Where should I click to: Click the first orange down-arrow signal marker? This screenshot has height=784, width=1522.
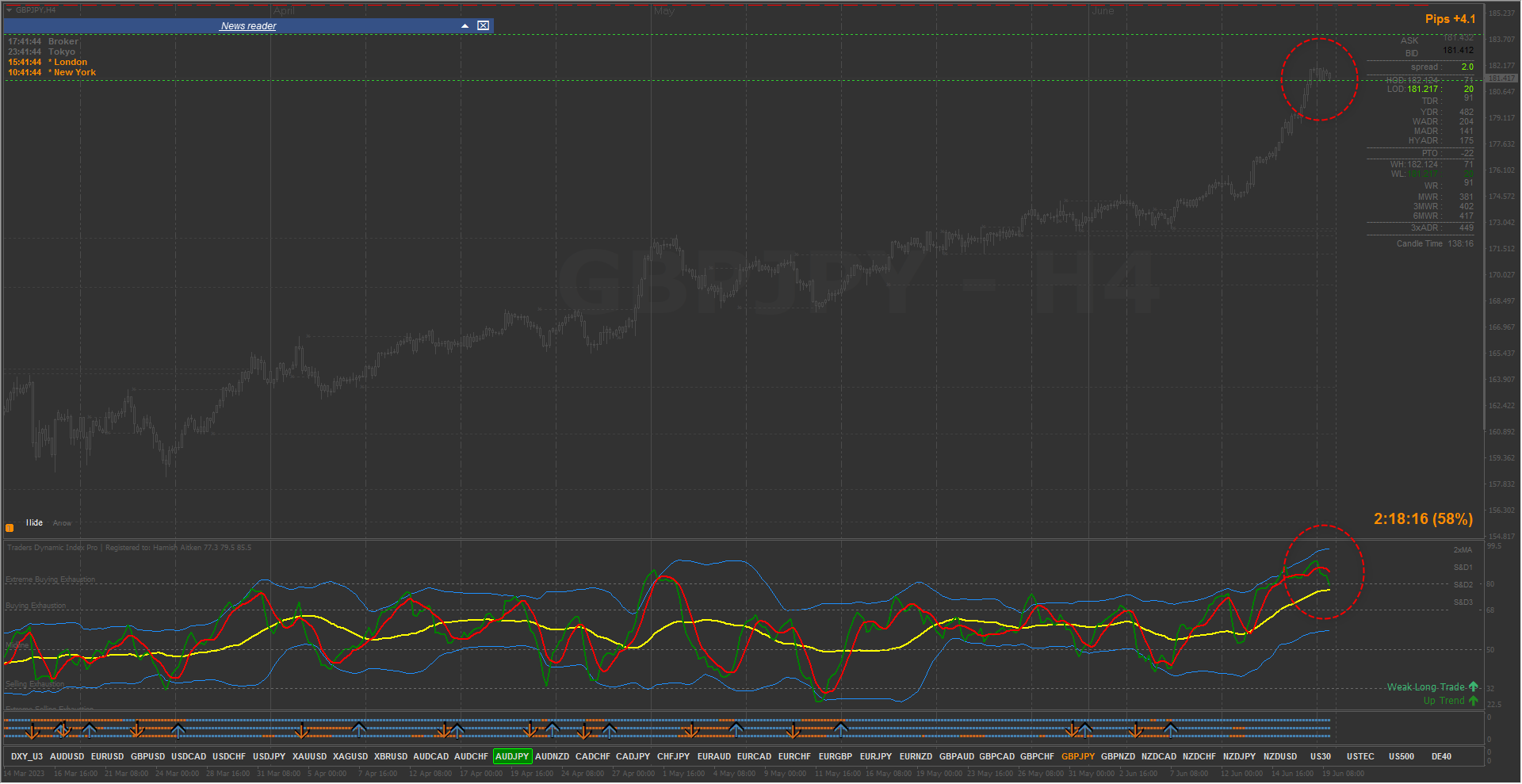coord(33,730)
